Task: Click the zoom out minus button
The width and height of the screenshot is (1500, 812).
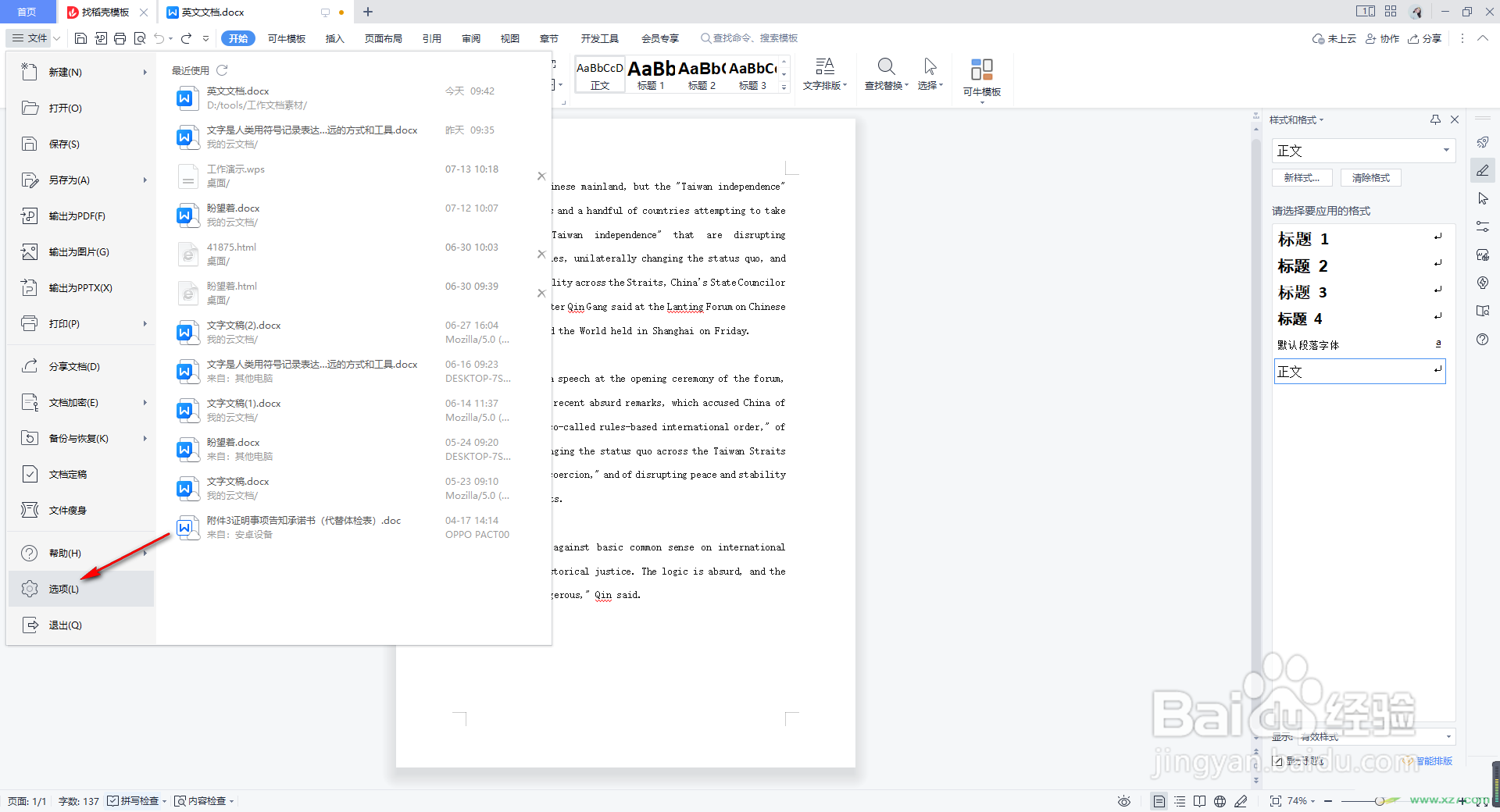Action: click(1327, 801)
